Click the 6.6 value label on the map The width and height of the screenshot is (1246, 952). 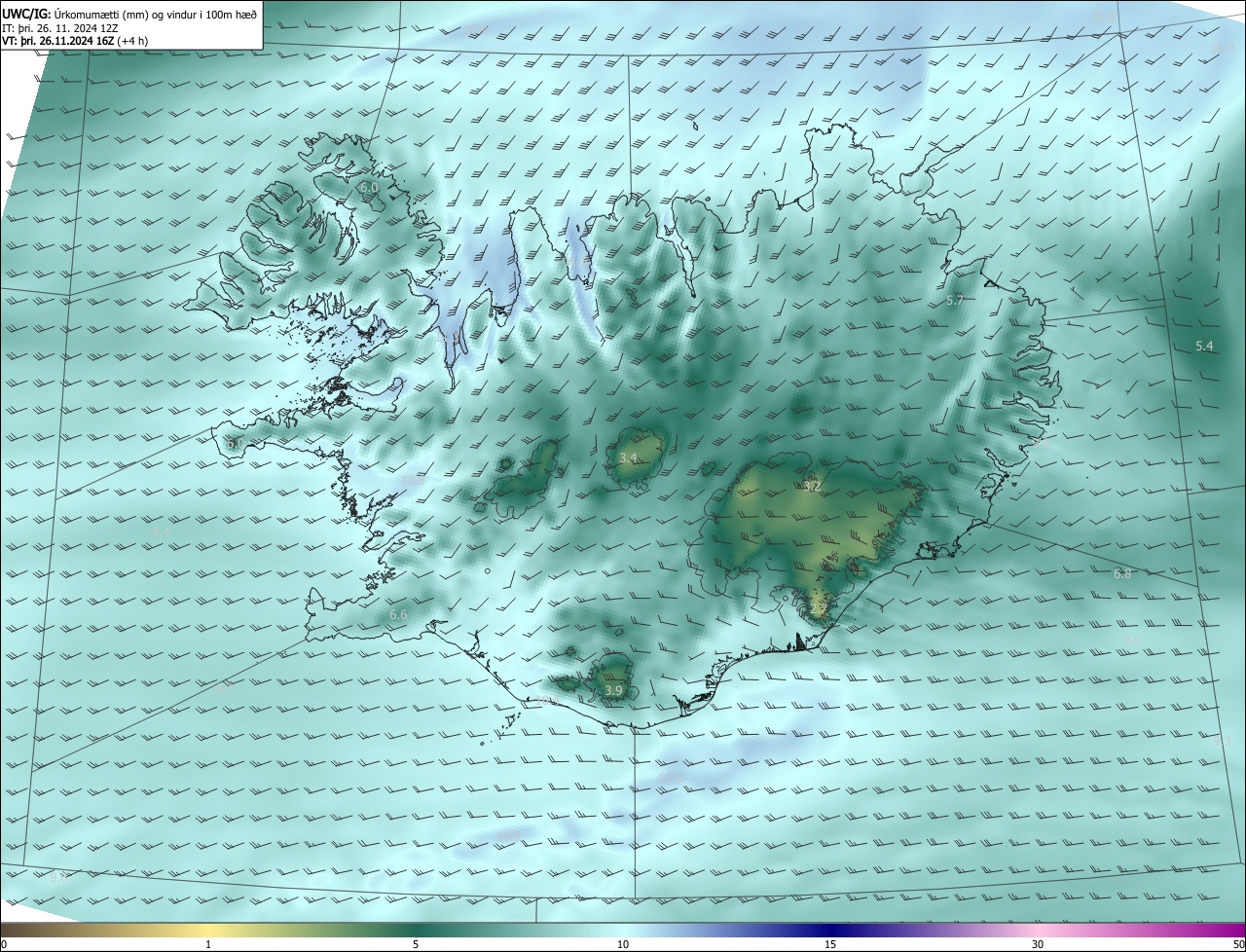click(398, 614)
